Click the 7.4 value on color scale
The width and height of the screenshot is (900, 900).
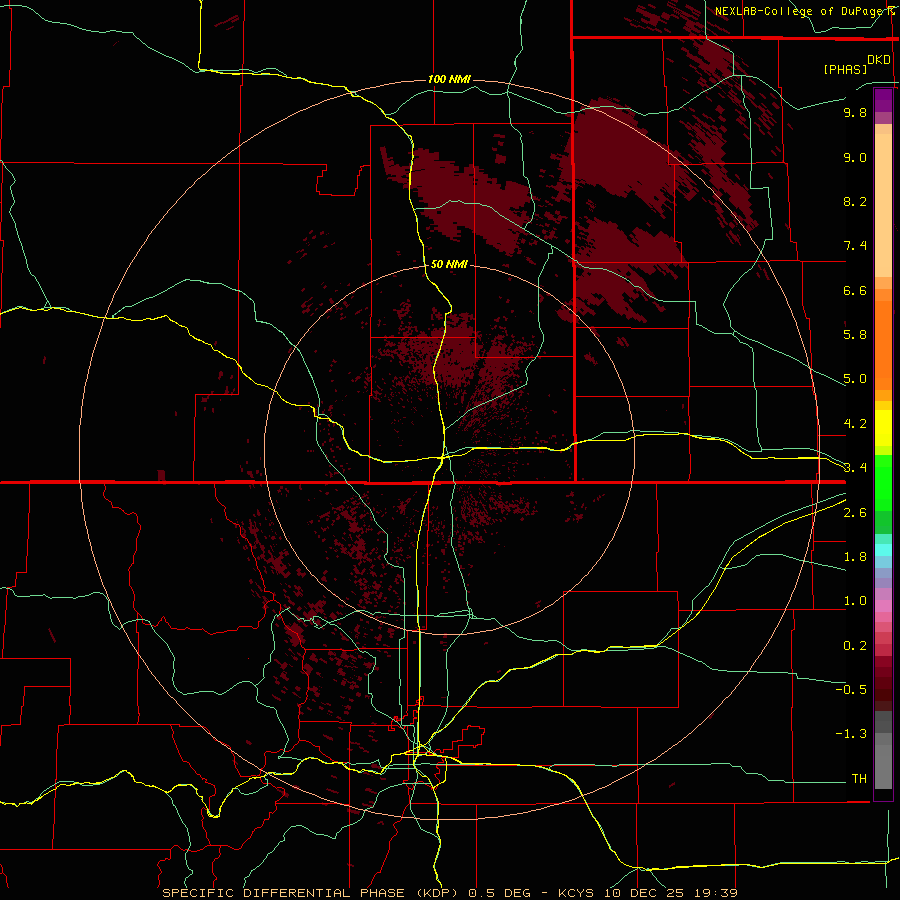(855, 246)
